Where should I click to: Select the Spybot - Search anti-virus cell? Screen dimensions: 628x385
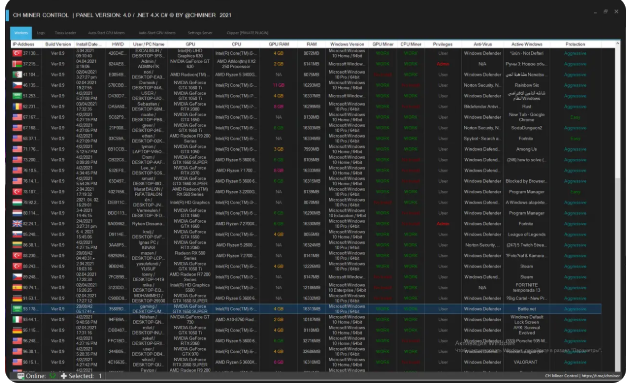[483, 139]
